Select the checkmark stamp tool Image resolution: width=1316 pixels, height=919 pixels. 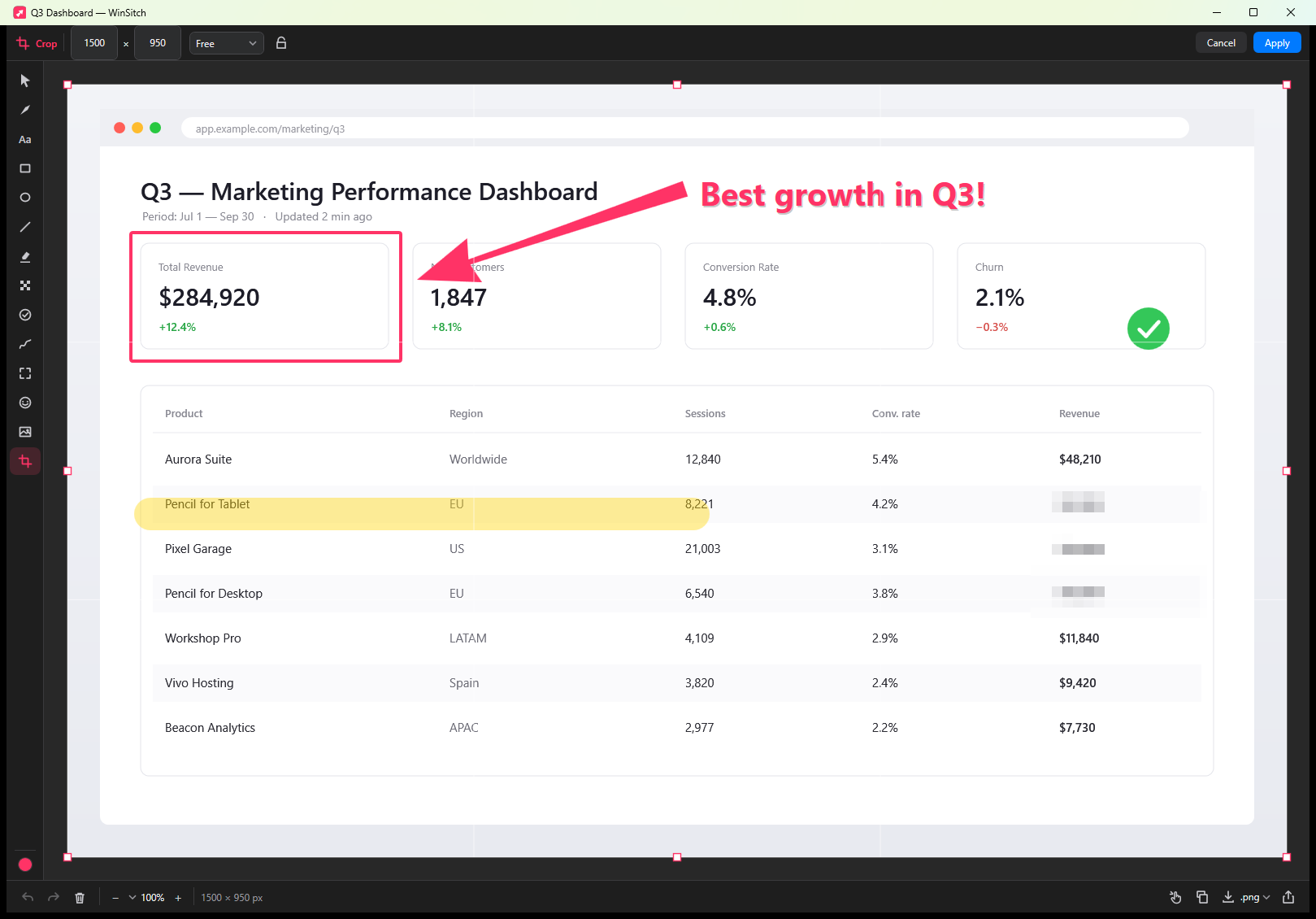(x=25, y=315)
